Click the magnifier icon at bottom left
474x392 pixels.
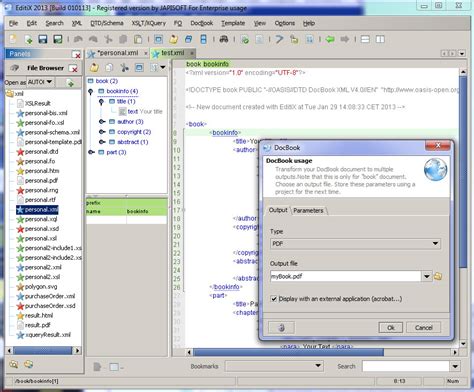[x=14, y=364]
